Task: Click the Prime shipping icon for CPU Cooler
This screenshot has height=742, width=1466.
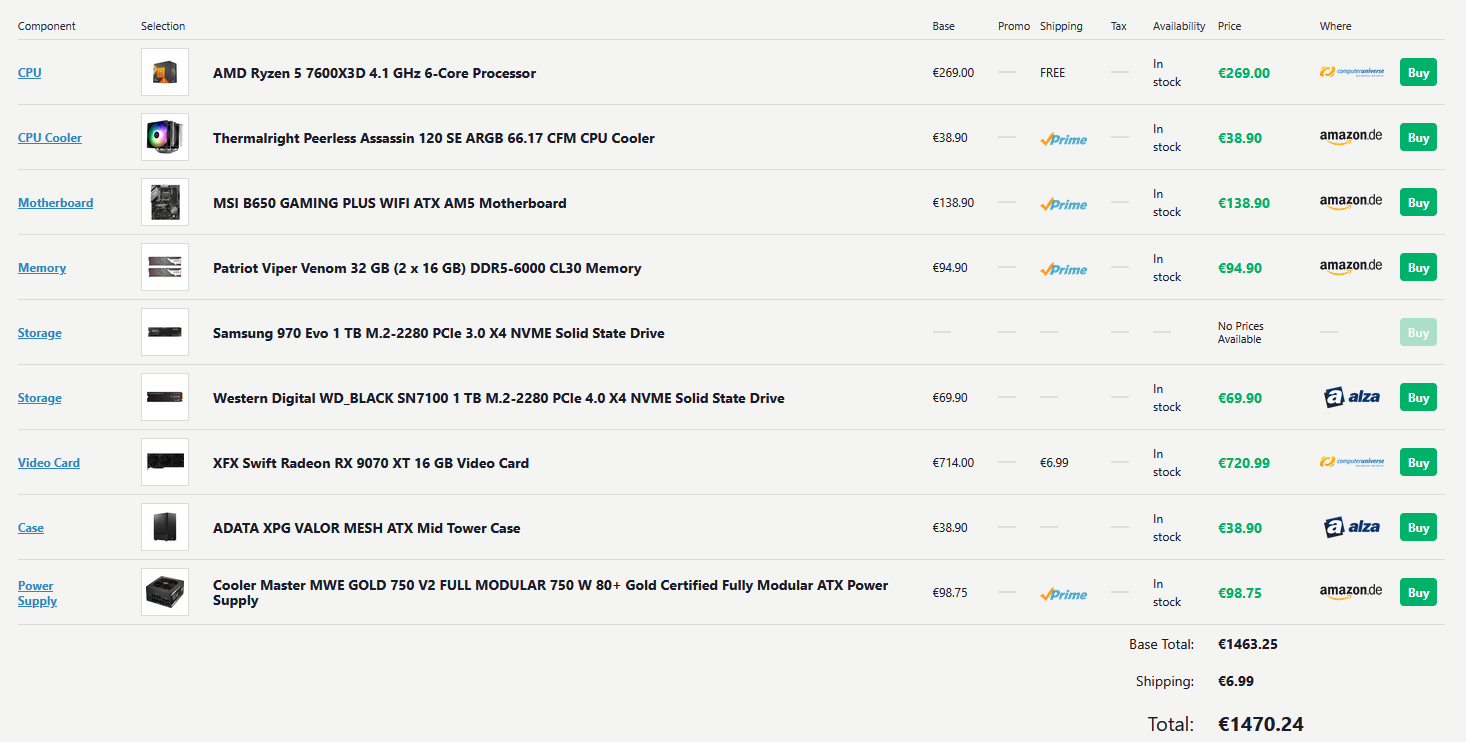Action: (x=1063, y=139)
